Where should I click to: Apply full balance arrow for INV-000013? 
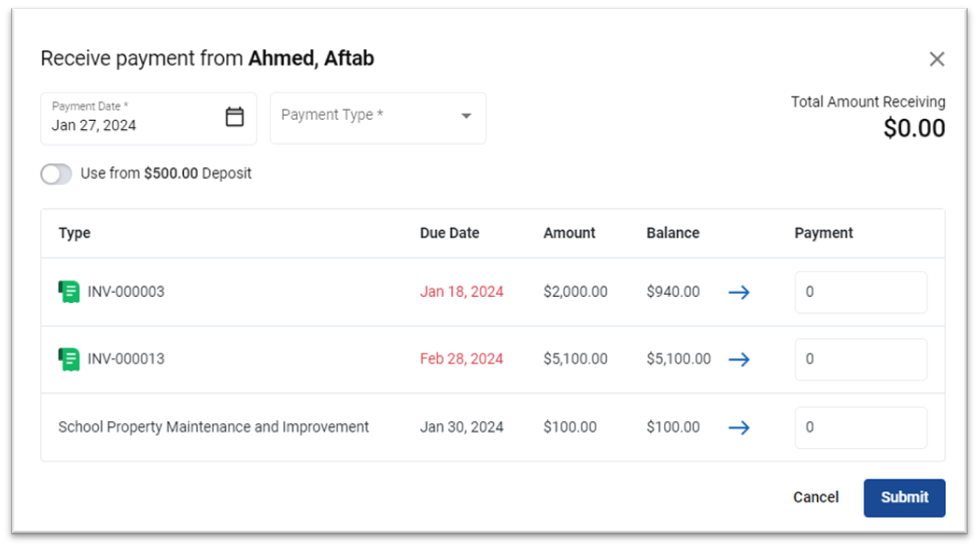pyautogui.click(x=739, y=360)
